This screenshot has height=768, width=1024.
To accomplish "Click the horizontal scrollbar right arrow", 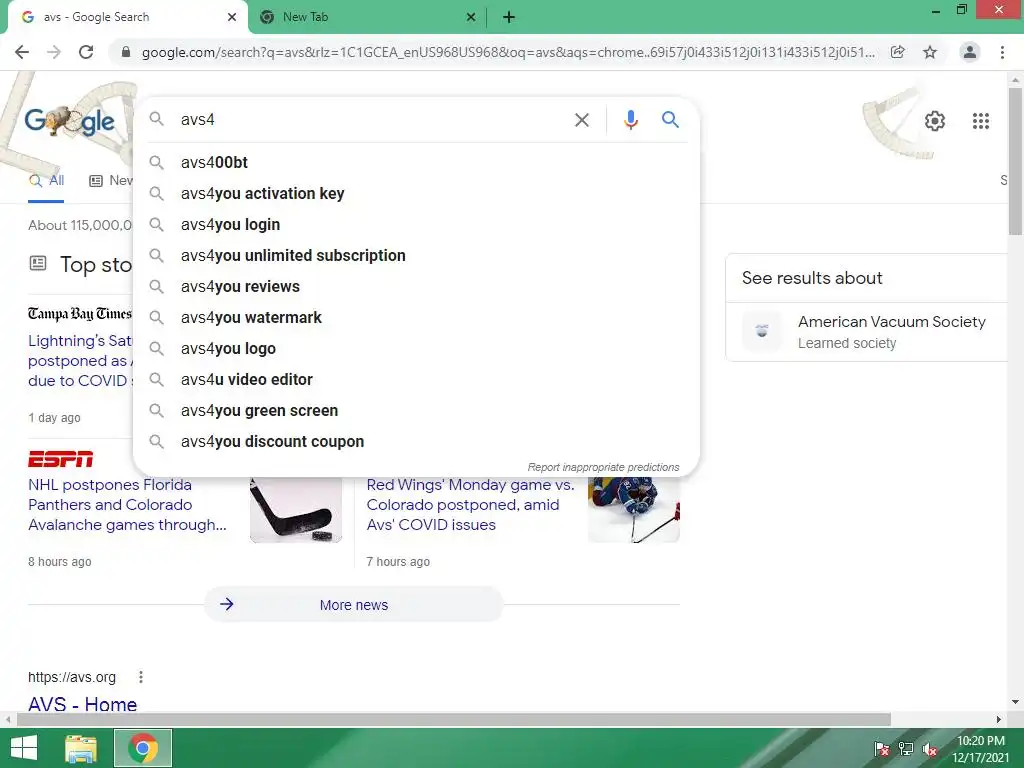I will [x=998, y=719].
